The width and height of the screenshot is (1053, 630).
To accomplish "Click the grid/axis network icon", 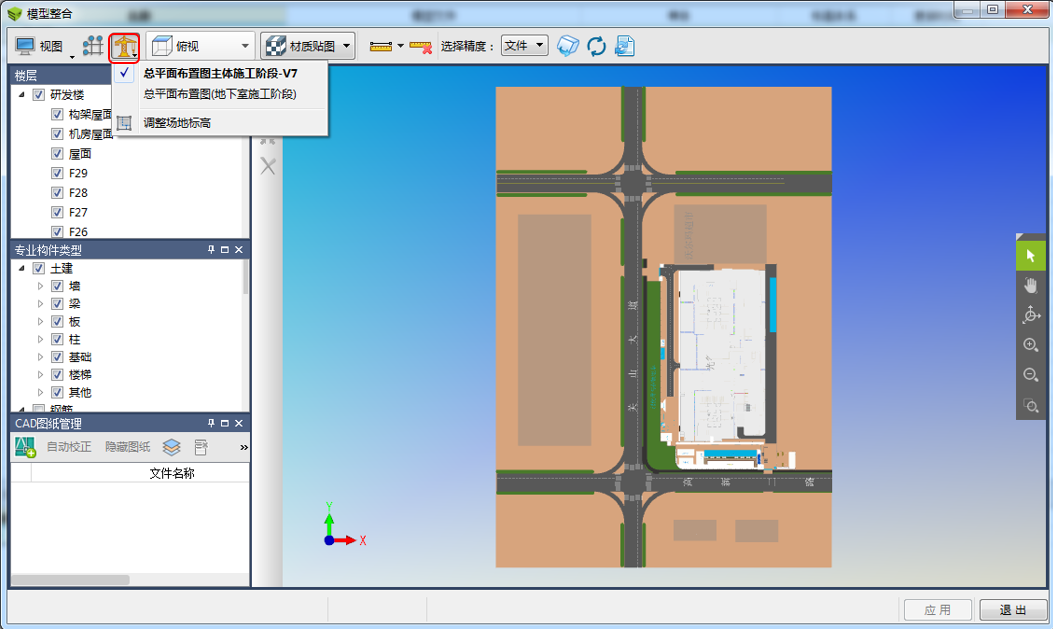I will 93,46.
